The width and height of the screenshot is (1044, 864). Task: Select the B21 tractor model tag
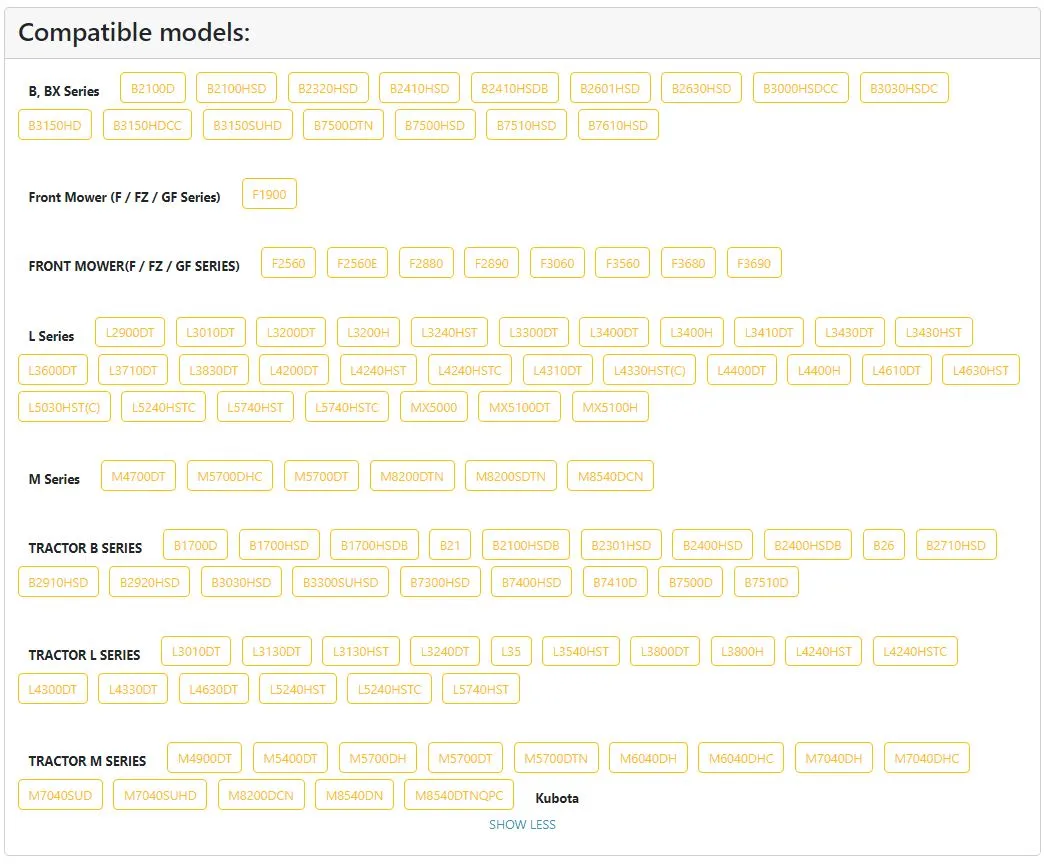pyautogui.click(x=450, y=546)
